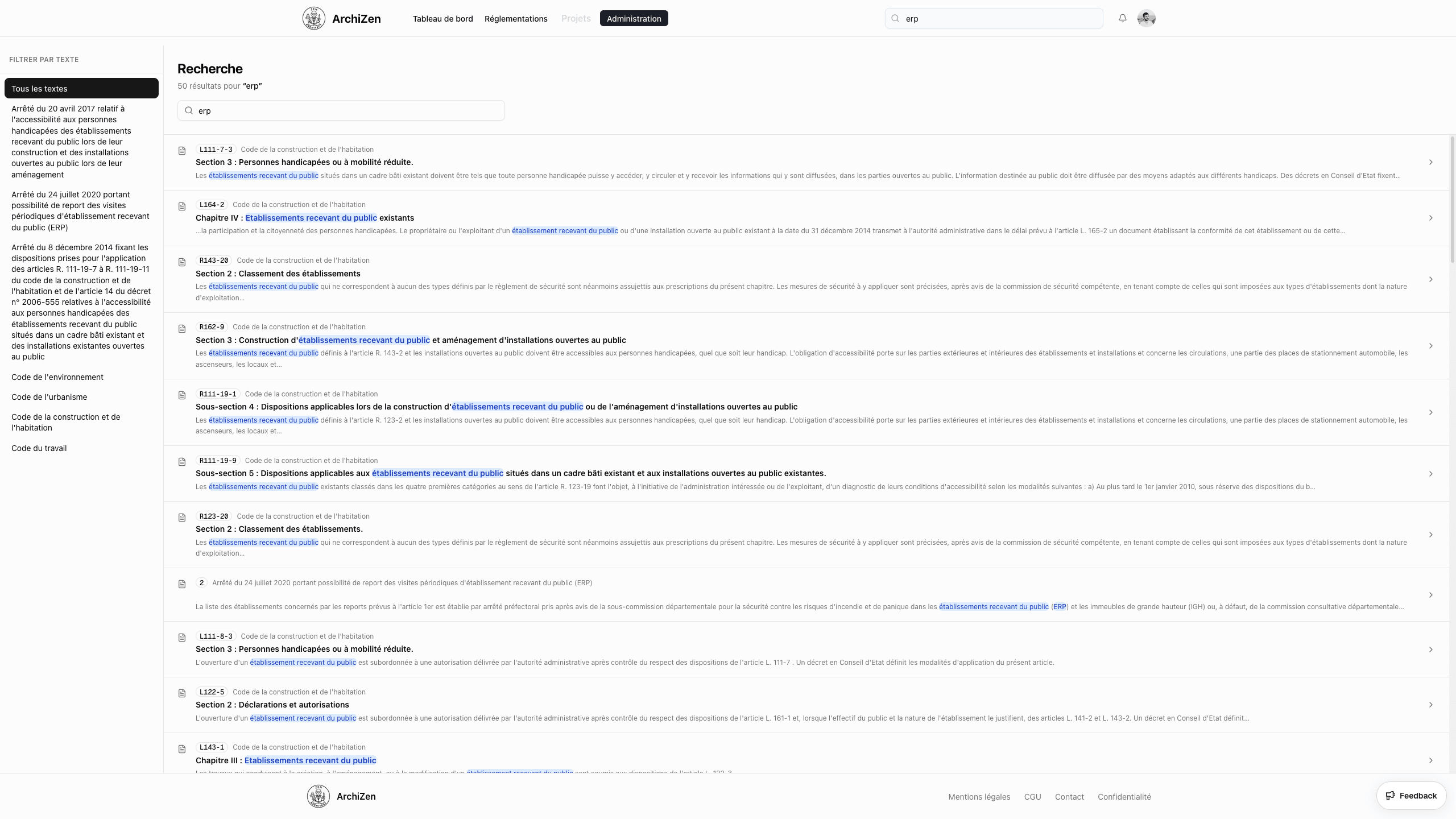1456x819 pixels.
Task: Open Réglementations
Action: (516, 18)
